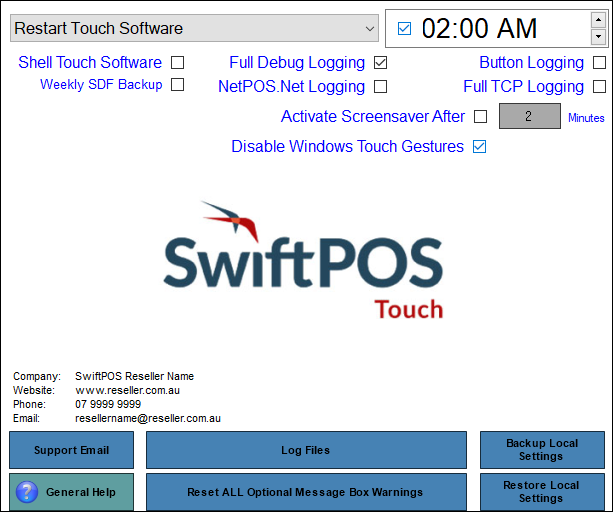Open Log Files
Image resolution: width=613 pixels, height=512 pixels.
306,450
